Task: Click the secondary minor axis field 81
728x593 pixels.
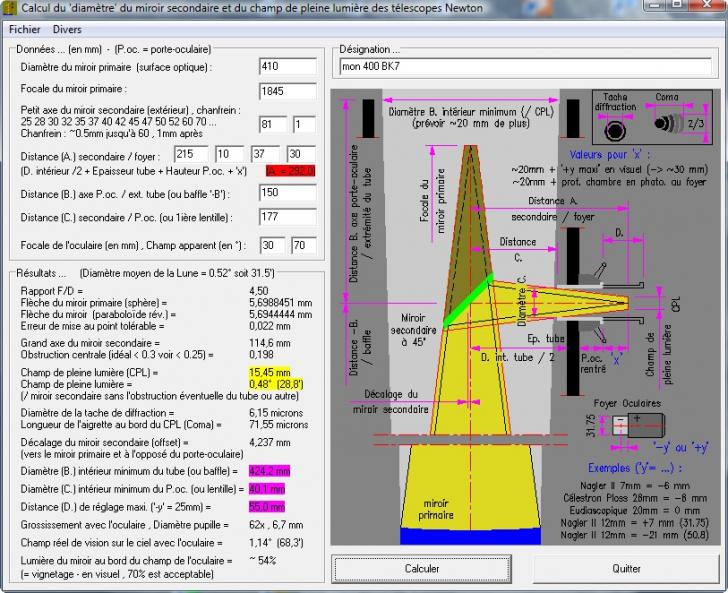Action: [273, 124]
